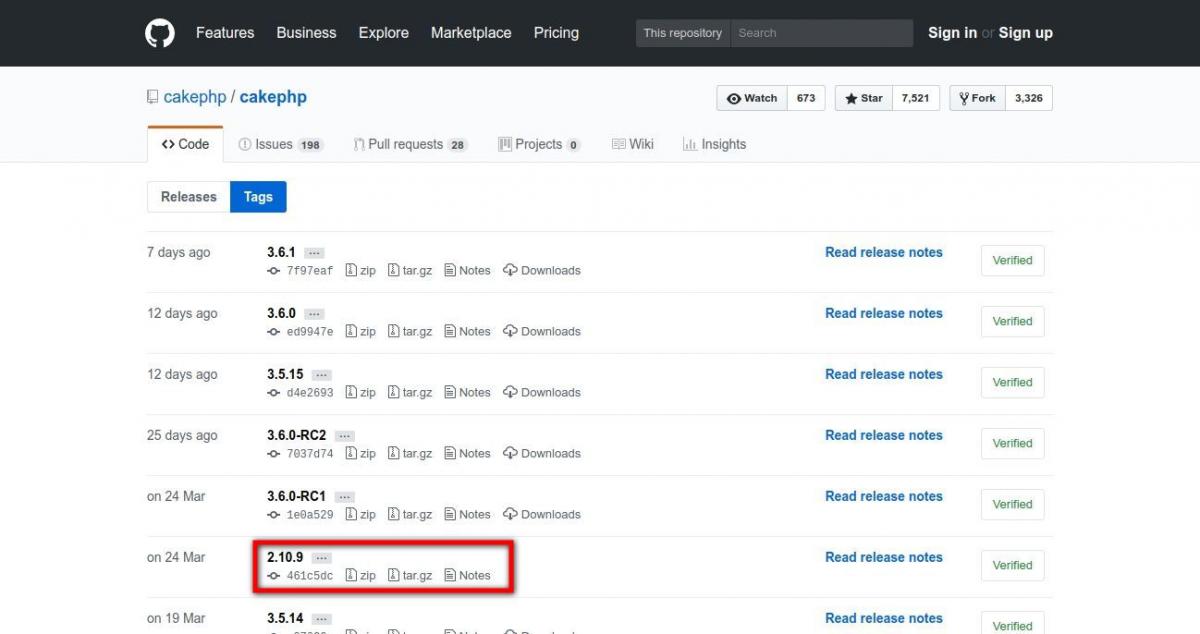Expand the ellipsis next to 3.5.15
The width and height of the screenshot is (1200, 634).
point(321,376)
